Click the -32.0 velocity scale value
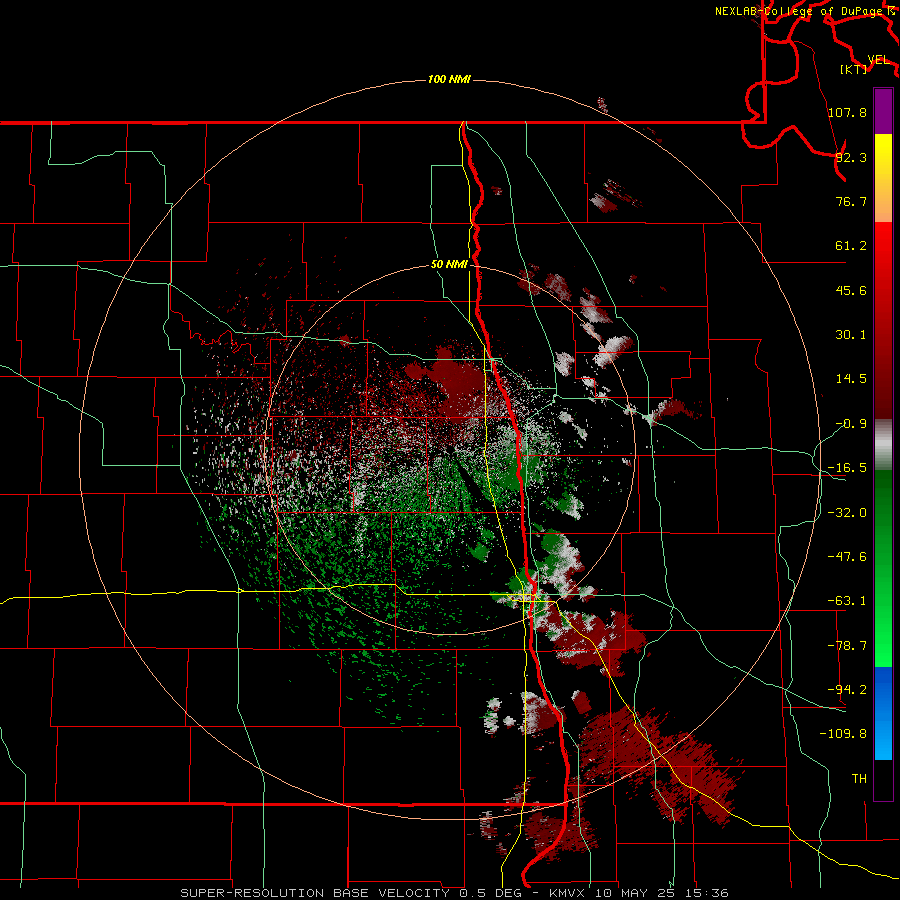The height and width of the screenshot is (900, 900). 847,513
